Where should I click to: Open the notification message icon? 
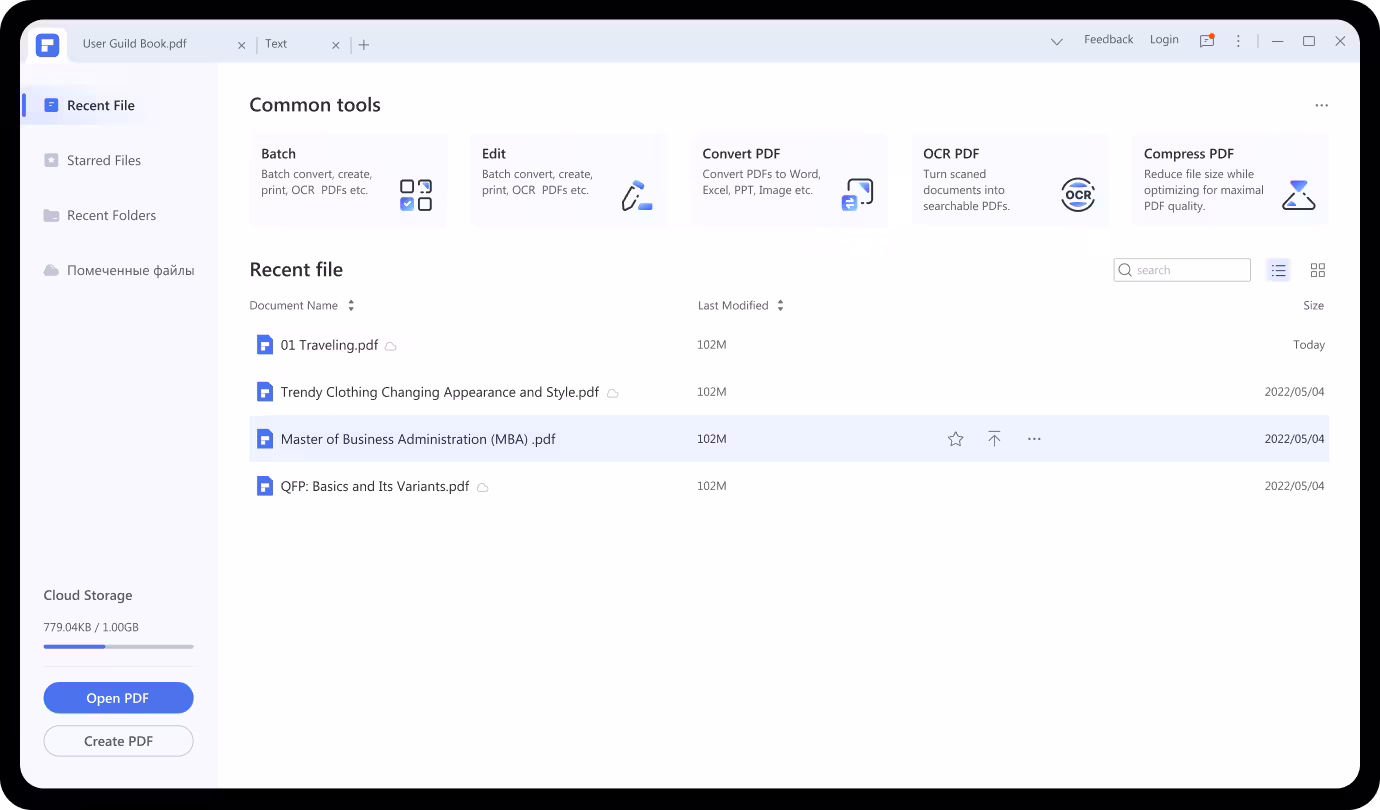1207,41
